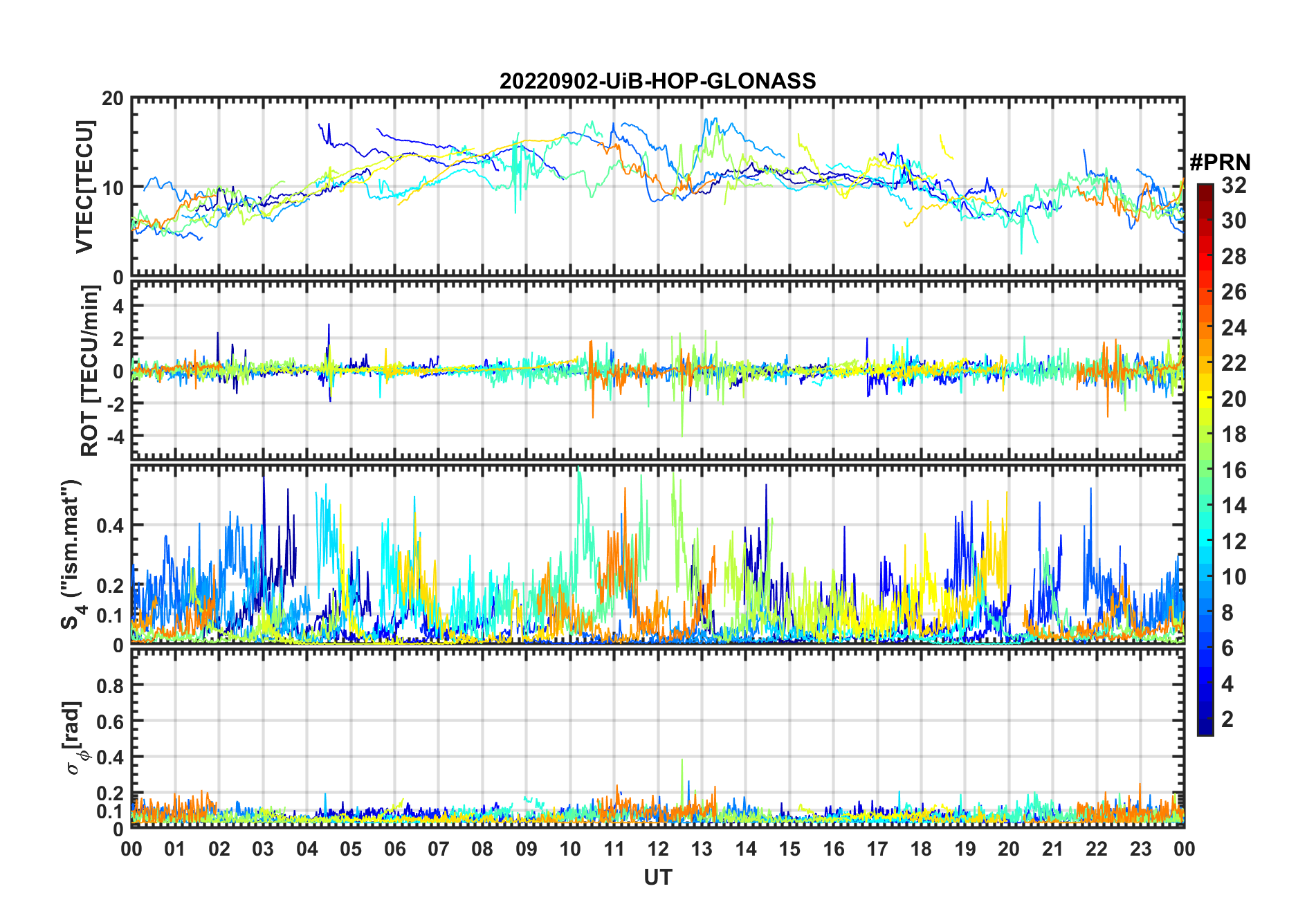Image resolution: width=1316 pixels, height=920 pixels.
Task: Click the sigma phi [rad] axis label
Action: (x=74, y=738)
